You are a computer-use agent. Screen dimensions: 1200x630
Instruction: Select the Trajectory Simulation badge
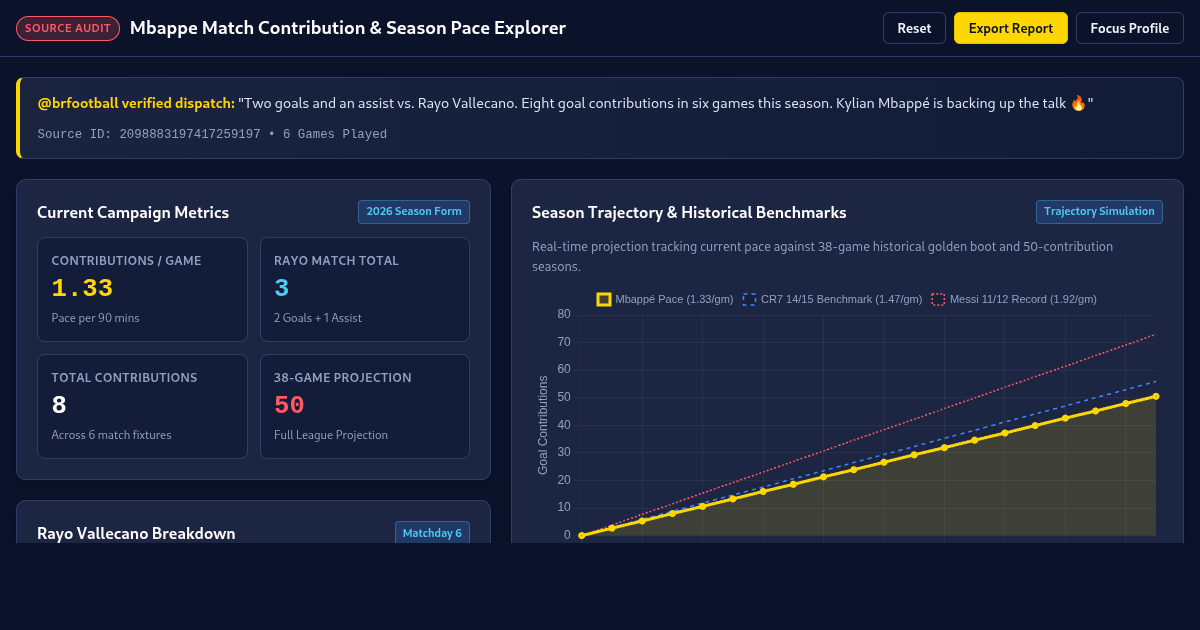point(1099,212)
